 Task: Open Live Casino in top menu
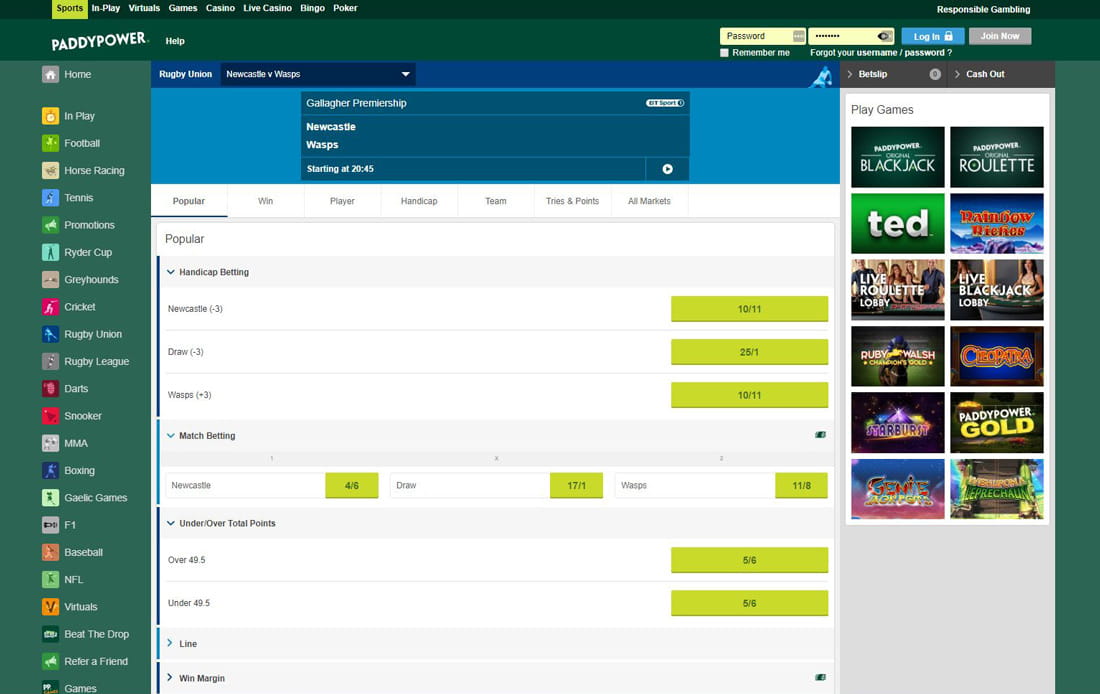267,8
